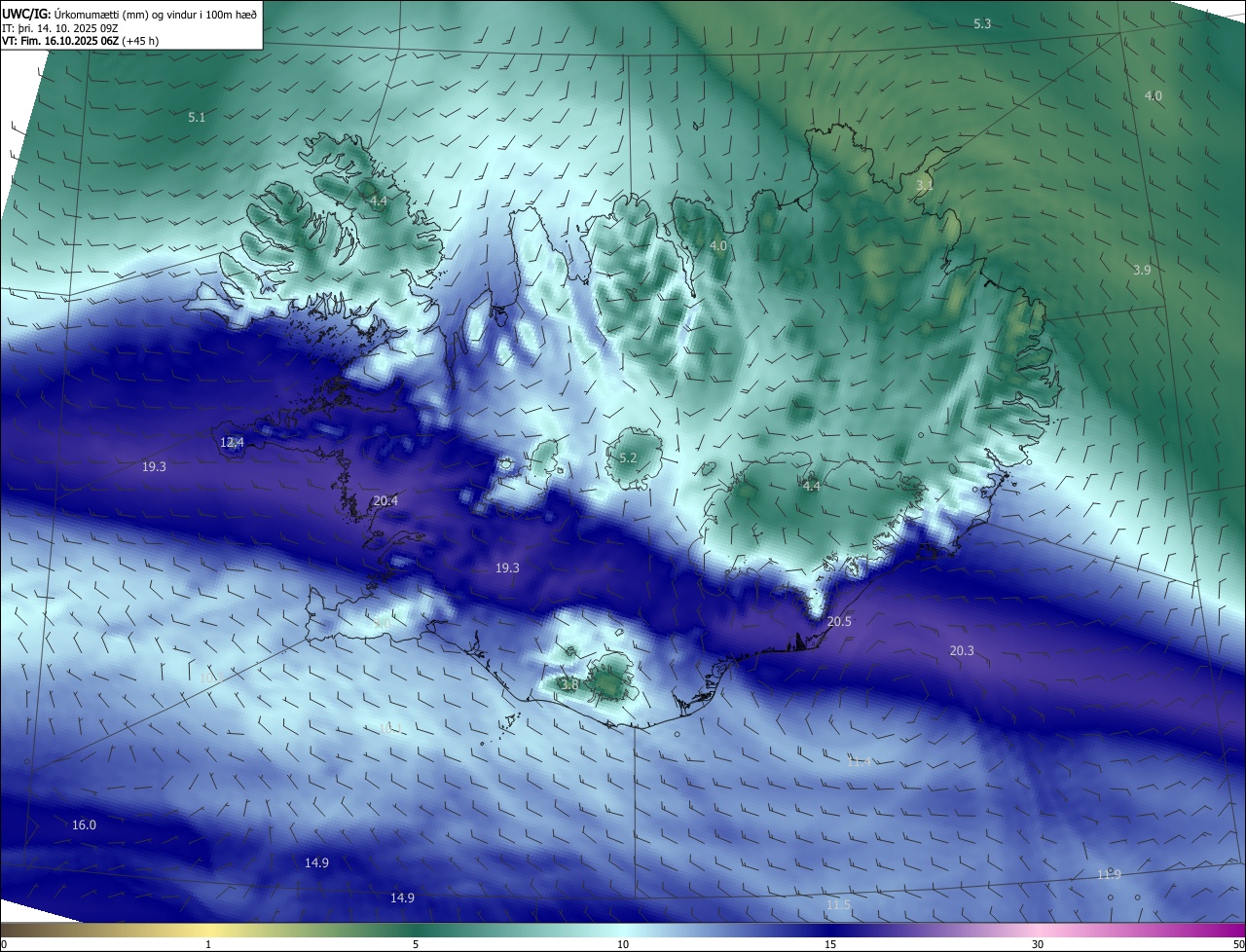Click the 0 tick on the color scale
Screen dimensions: 1246x952
click(x=4, y=944)
